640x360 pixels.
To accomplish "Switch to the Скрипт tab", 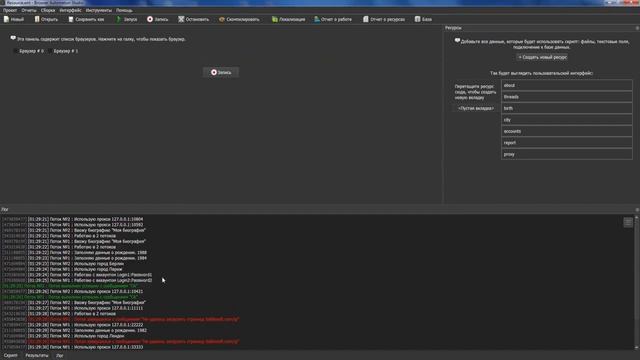I will [11, 356].
